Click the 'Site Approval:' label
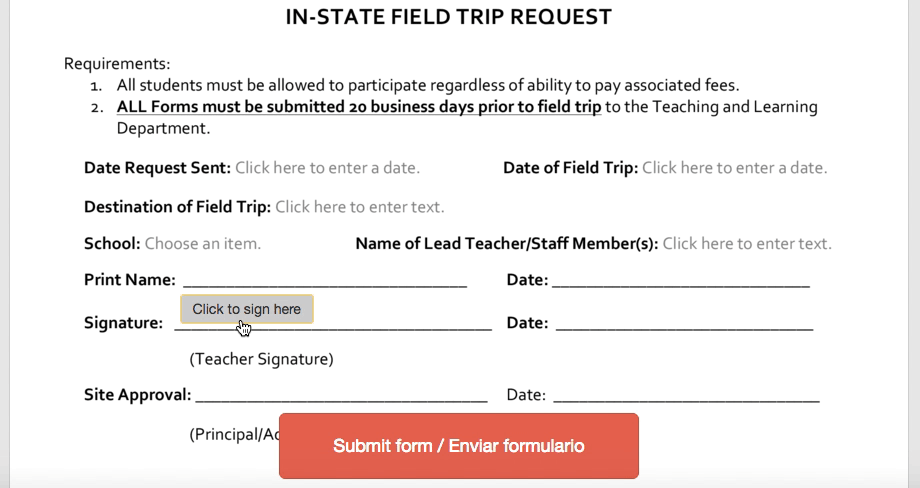This screenshot has width=920, height=488. click(x=137, y=395)
